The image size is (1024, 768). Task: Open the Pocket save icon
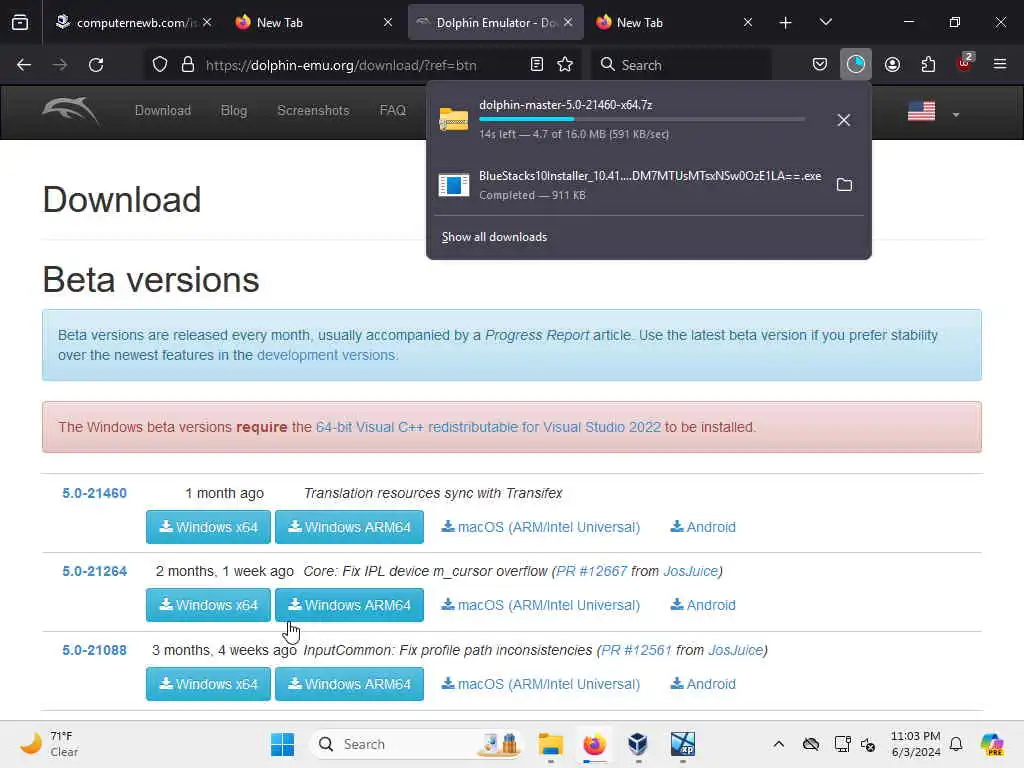[820, 64]
